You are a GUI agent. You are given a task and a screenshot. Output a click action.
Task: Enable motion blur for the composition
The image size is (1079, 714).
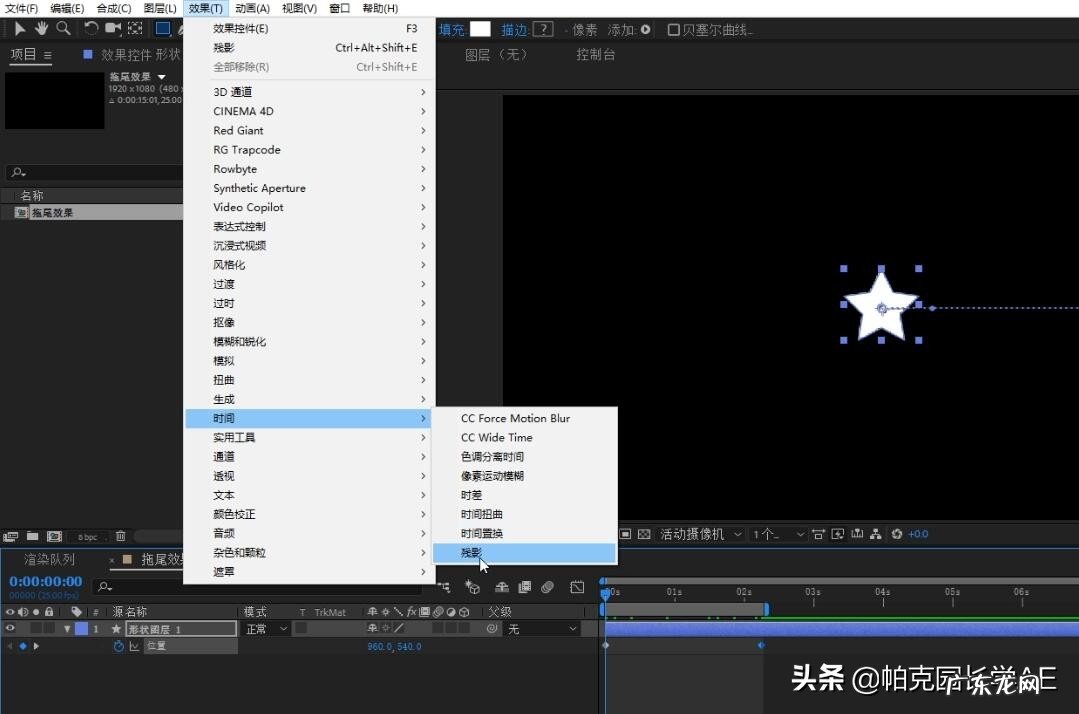point(546,587)
